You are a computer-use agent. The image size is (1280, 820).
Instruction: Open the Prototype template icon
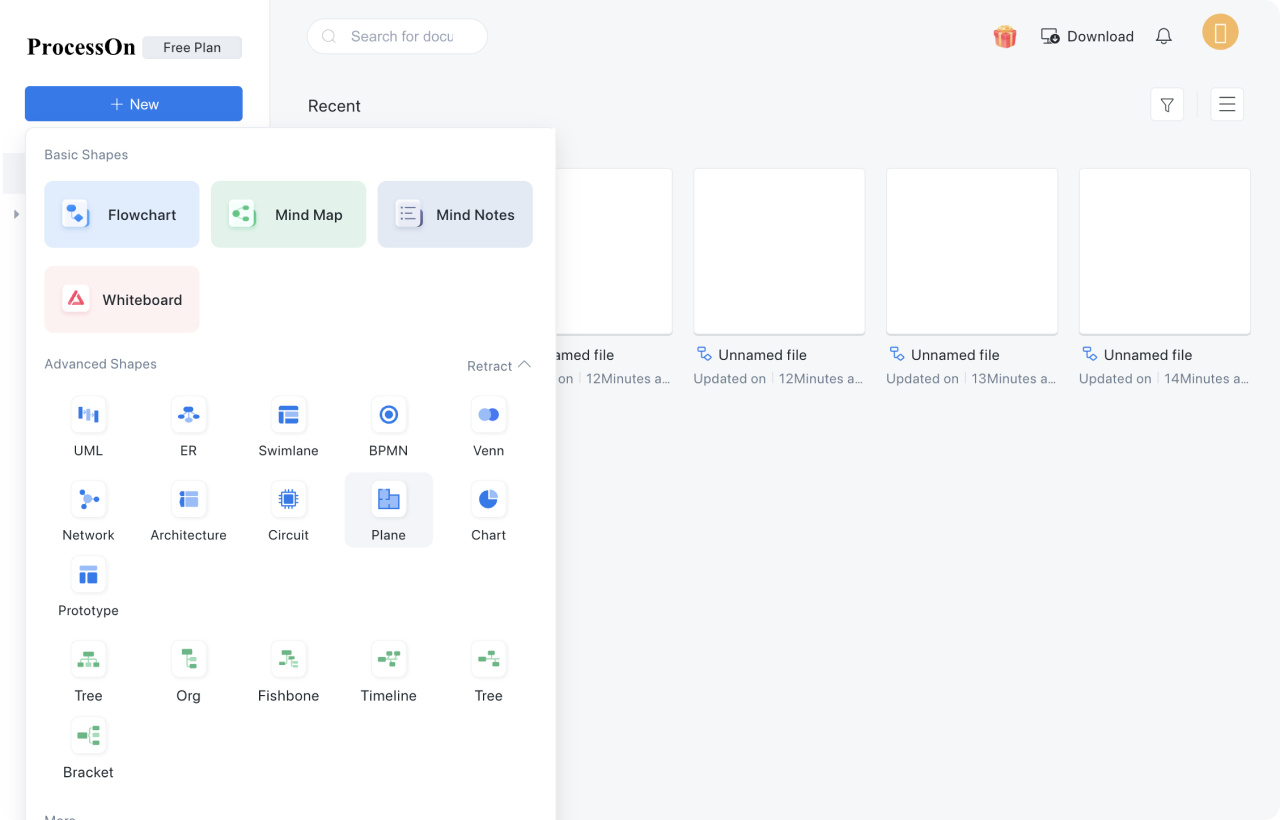(88, 574)
